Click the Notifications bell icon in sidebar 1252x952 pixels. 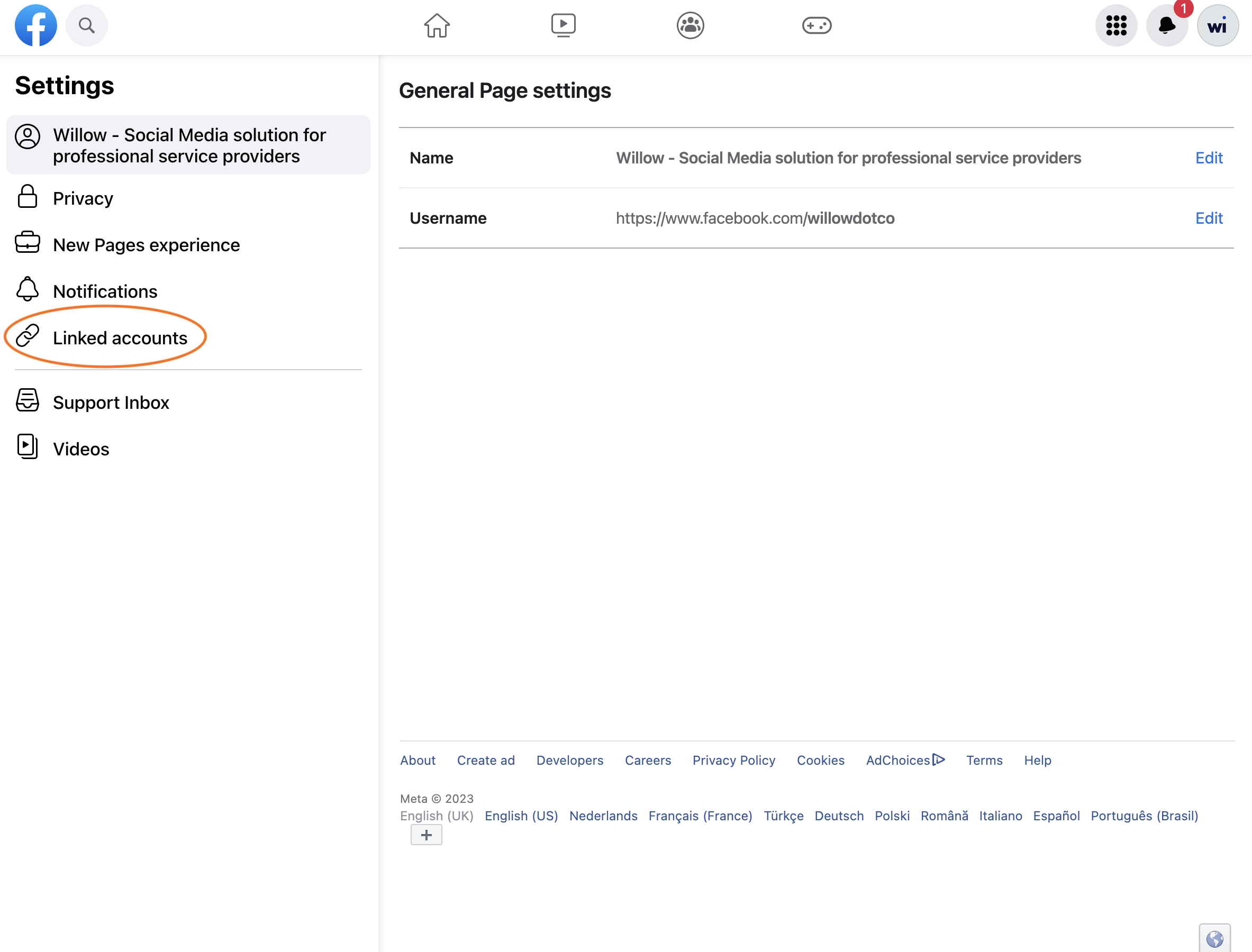tap(27, 289)
